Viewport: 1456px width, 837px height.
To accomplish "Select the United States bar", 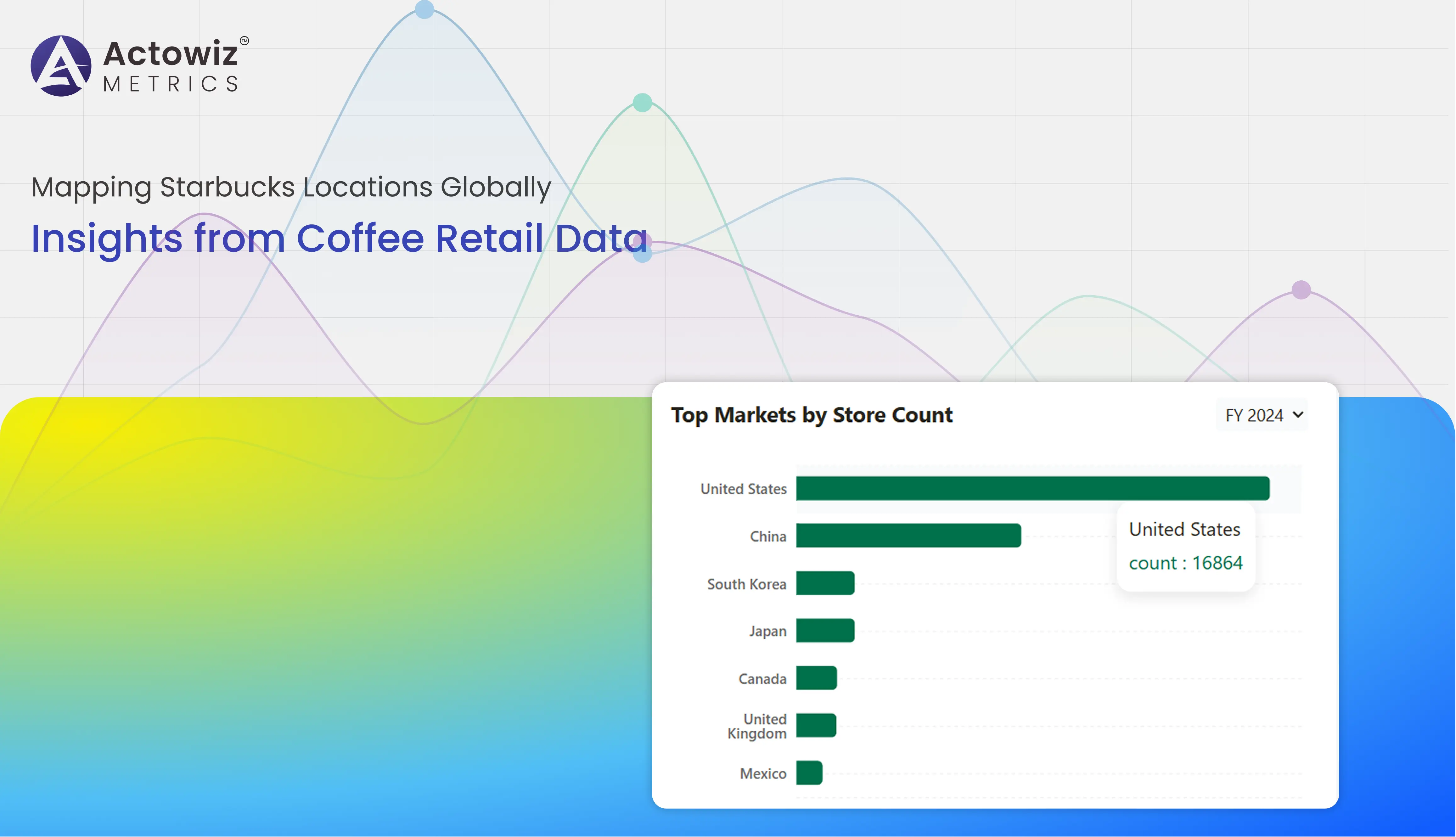I will point(1033,489).
